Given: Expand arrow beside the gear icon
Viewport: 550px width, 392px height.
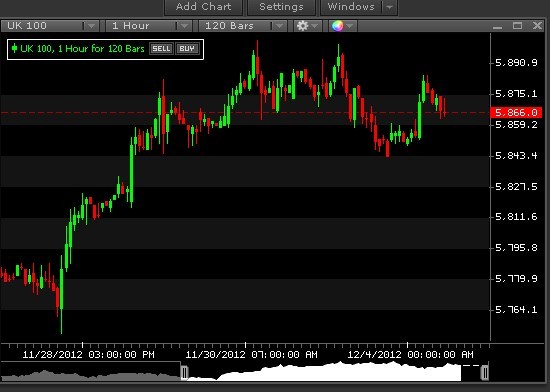Looking at the screenshot, I should (x=315, y=26).
